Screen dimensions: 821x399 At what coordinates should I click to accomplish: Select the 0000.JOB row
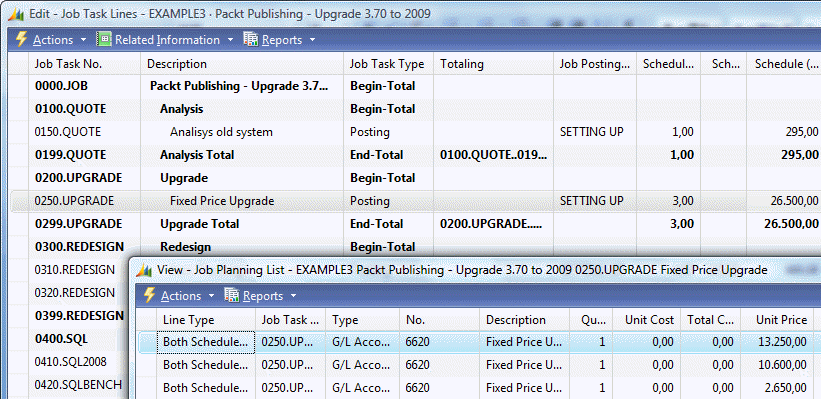[416, 86]
